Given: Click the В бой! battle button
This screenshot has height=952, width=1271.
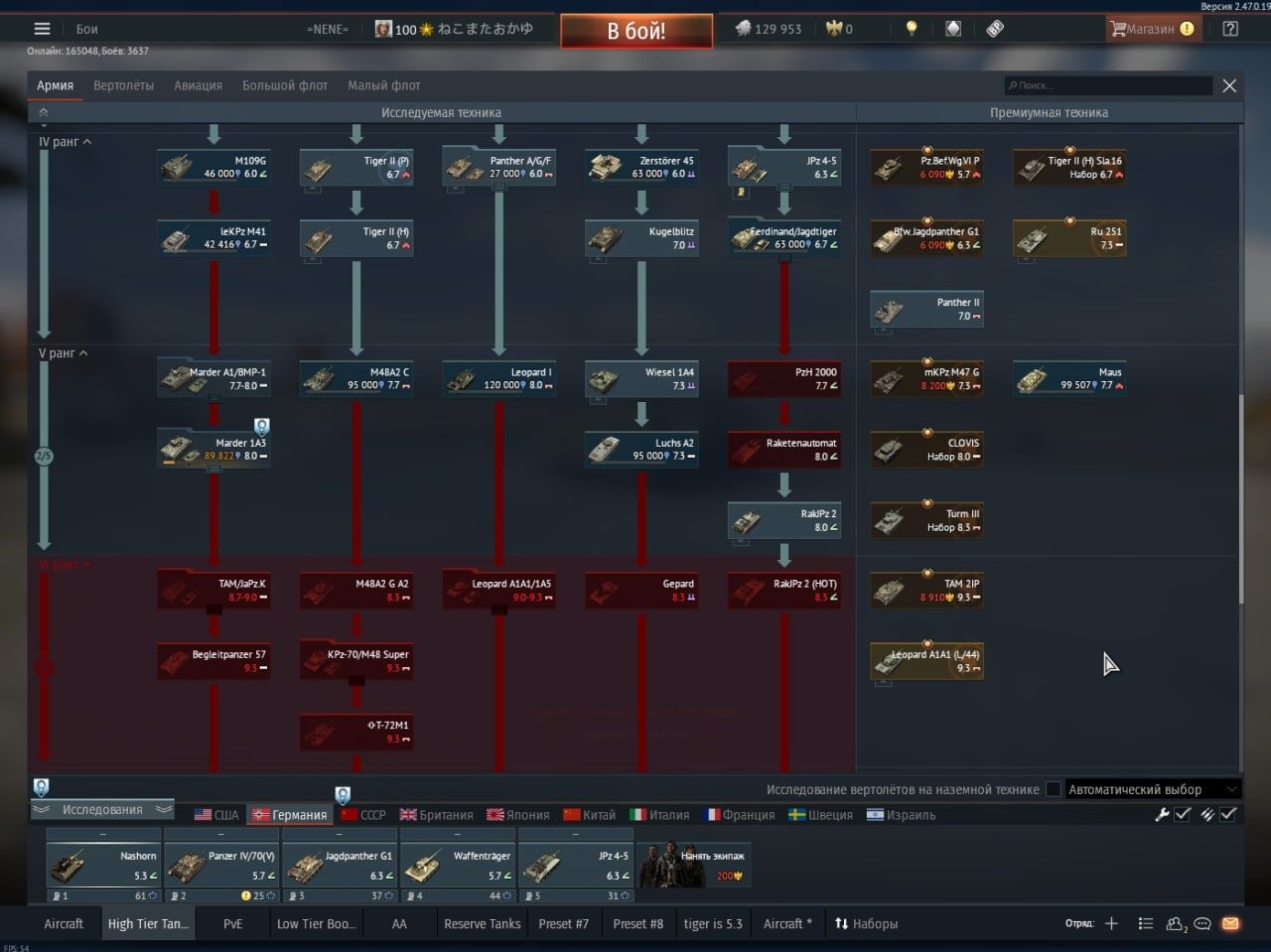Looking at the screenshot, I should tap(636, 31).
